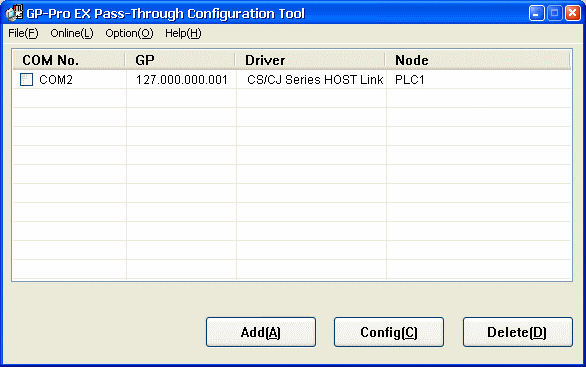Close the Pass-Through Configuration Tool window
This screenshot has width=586, height=367.
coord(573,13)
